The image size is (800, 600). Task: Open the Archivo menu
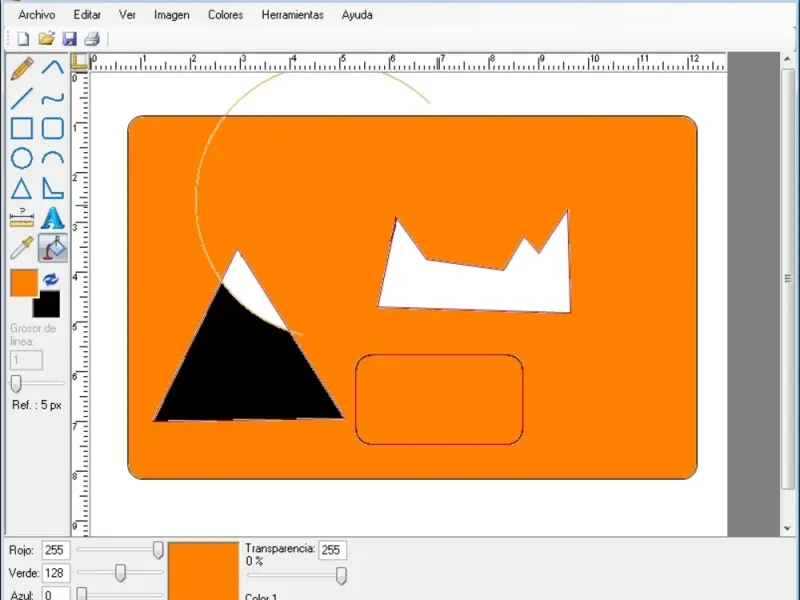click(37, 15)
